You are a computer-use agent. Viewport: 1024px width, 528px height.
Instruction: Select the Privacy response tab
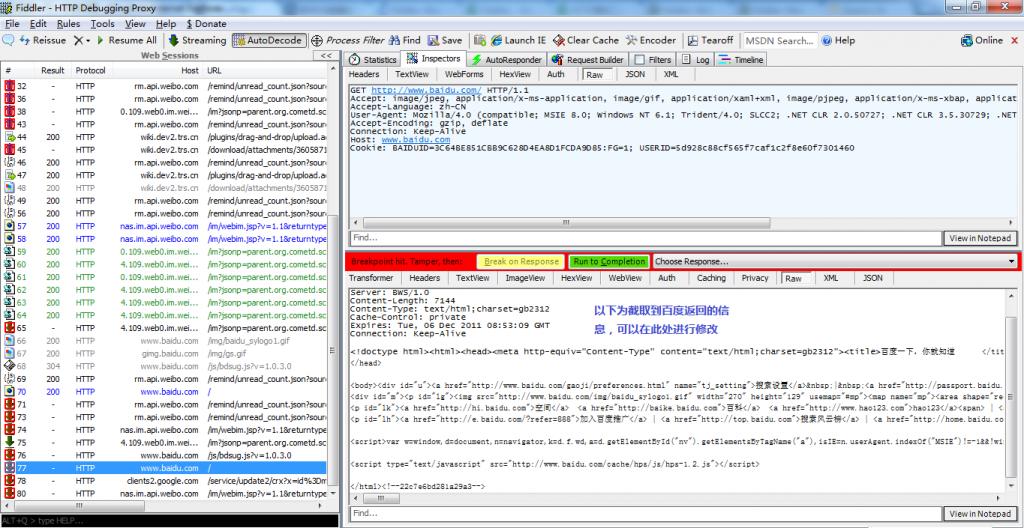(755, 278)
